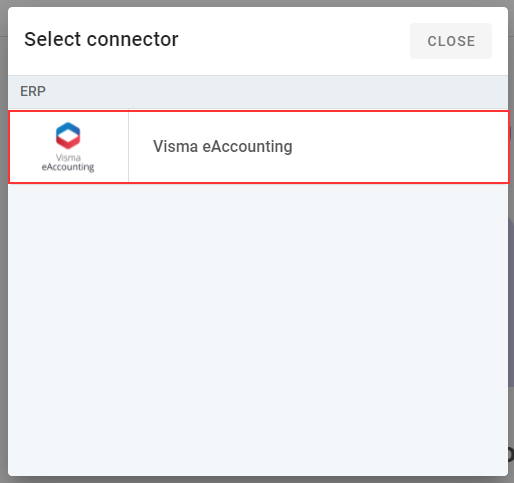Select the Visma eAccounting connector name

[x=223, y=146]
